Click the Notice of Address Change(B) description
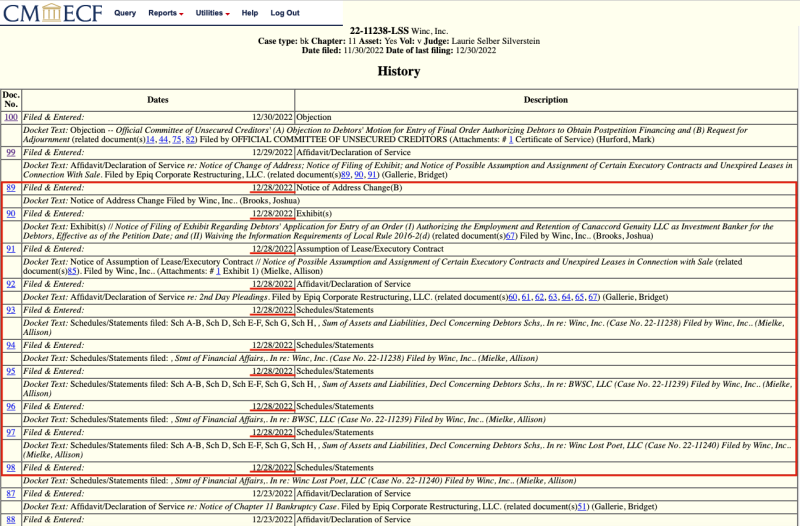The width and height of the screenshot is (800, 526). tap(349, 187)
